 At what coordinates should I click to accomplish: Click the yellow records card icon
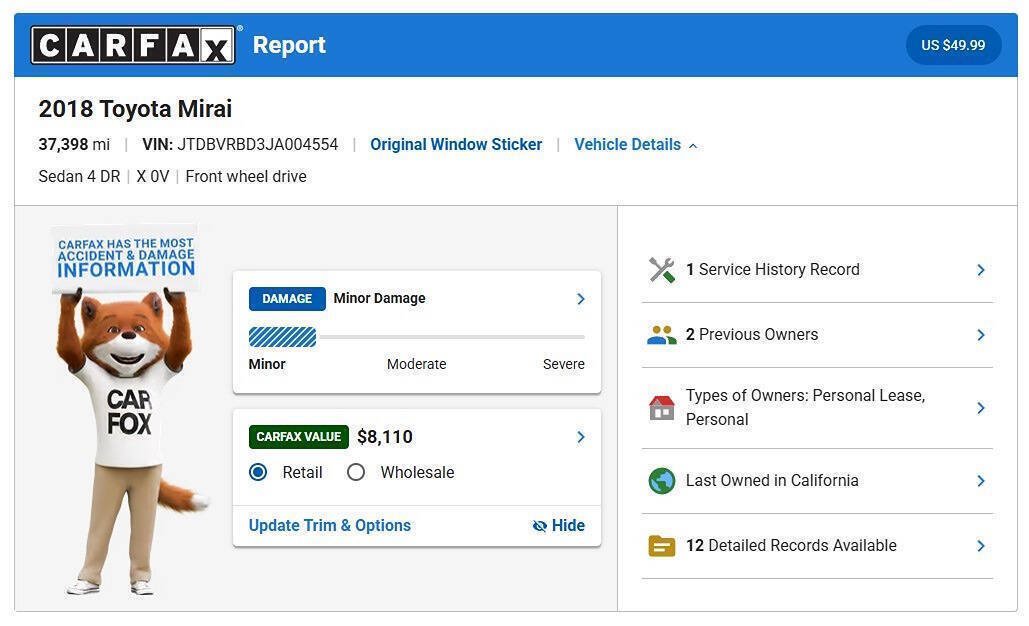[662, 546]
